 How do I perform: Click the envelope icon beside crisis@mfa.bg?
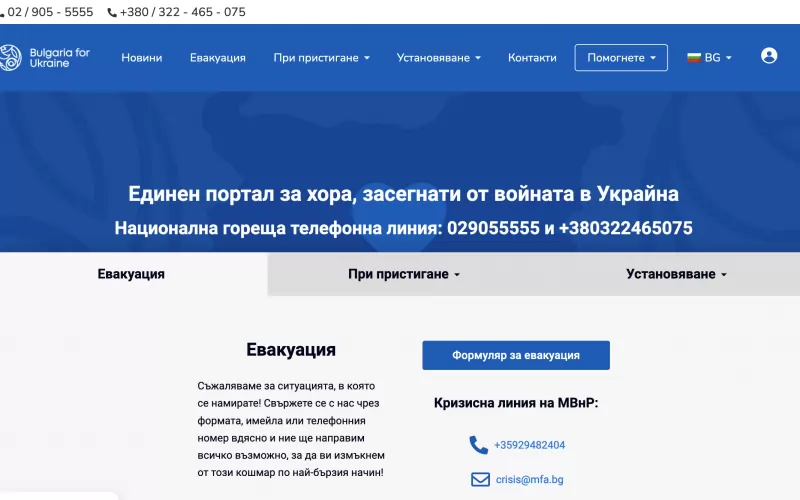click(x=480, y=479)
